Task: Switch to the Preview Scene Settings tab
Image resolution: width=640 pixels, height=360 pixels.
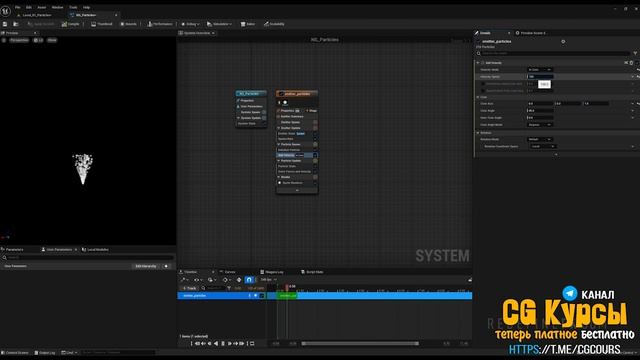Action: (x=531, y=33)
